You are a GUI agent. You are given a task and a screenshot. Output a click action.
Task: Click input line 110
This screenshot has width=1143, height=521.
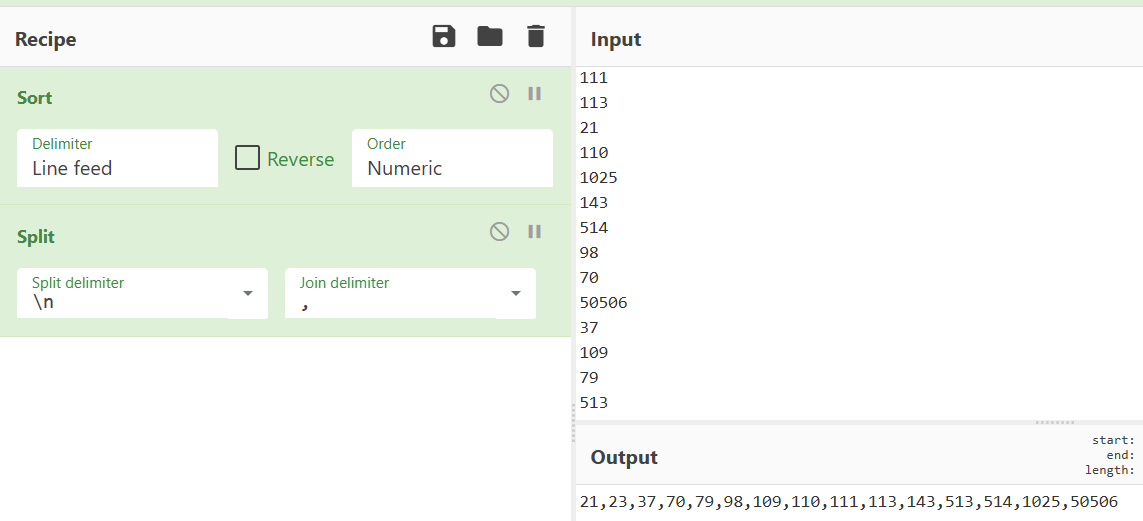pyautogui.click(x=593, y=153)
